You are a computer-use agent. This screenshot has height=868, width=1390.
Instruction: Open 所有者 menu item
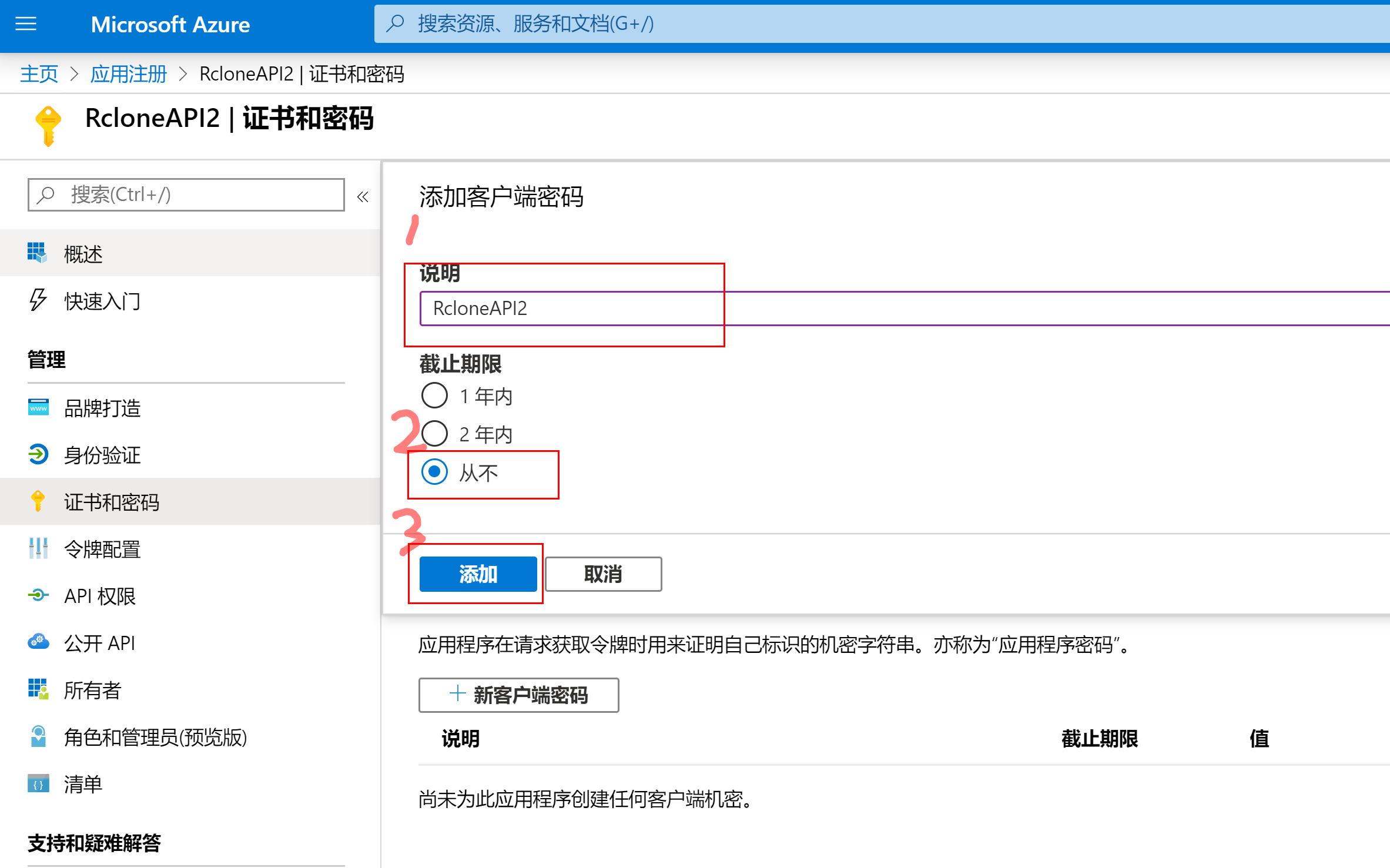click(x=190, y=689)
